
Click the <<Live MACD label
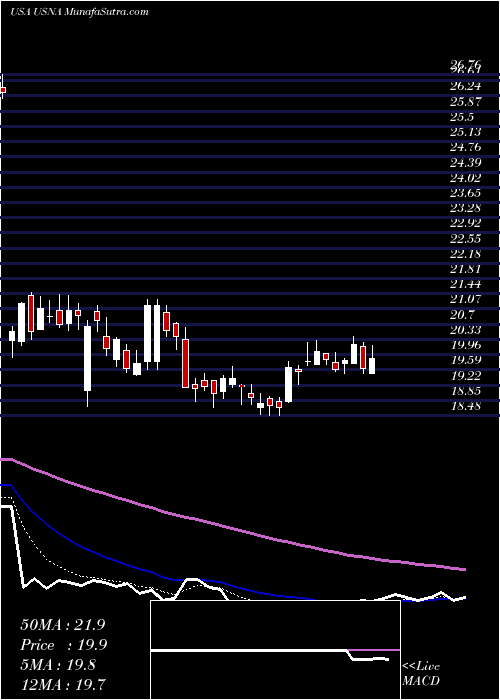421,674
